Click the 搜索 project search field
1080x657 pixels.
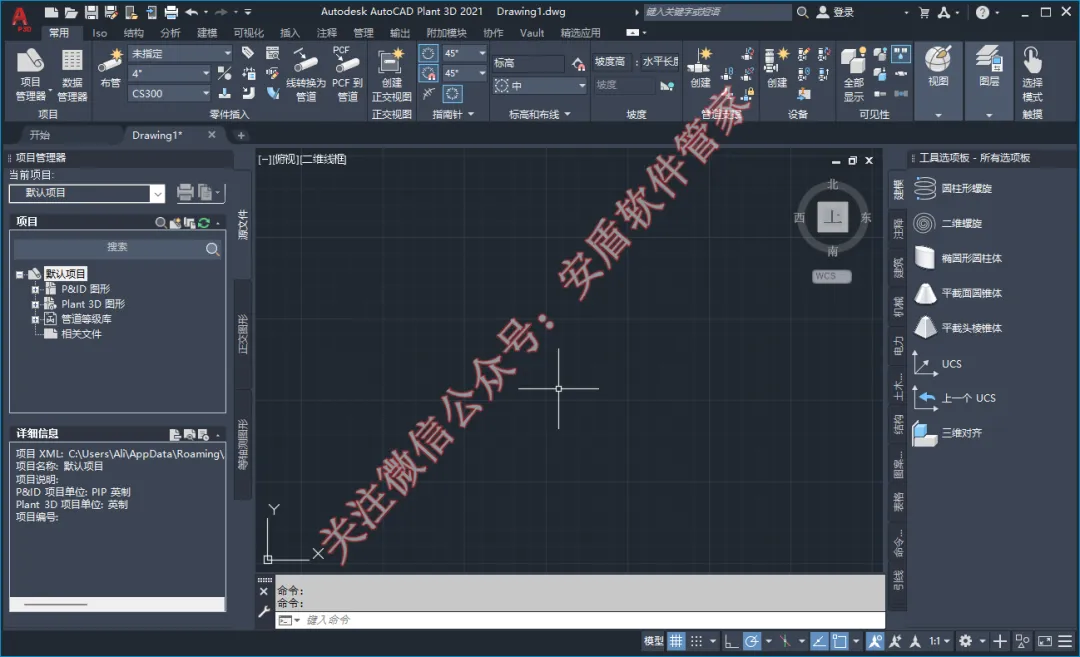pyautogui.click(x=117, y=249)
